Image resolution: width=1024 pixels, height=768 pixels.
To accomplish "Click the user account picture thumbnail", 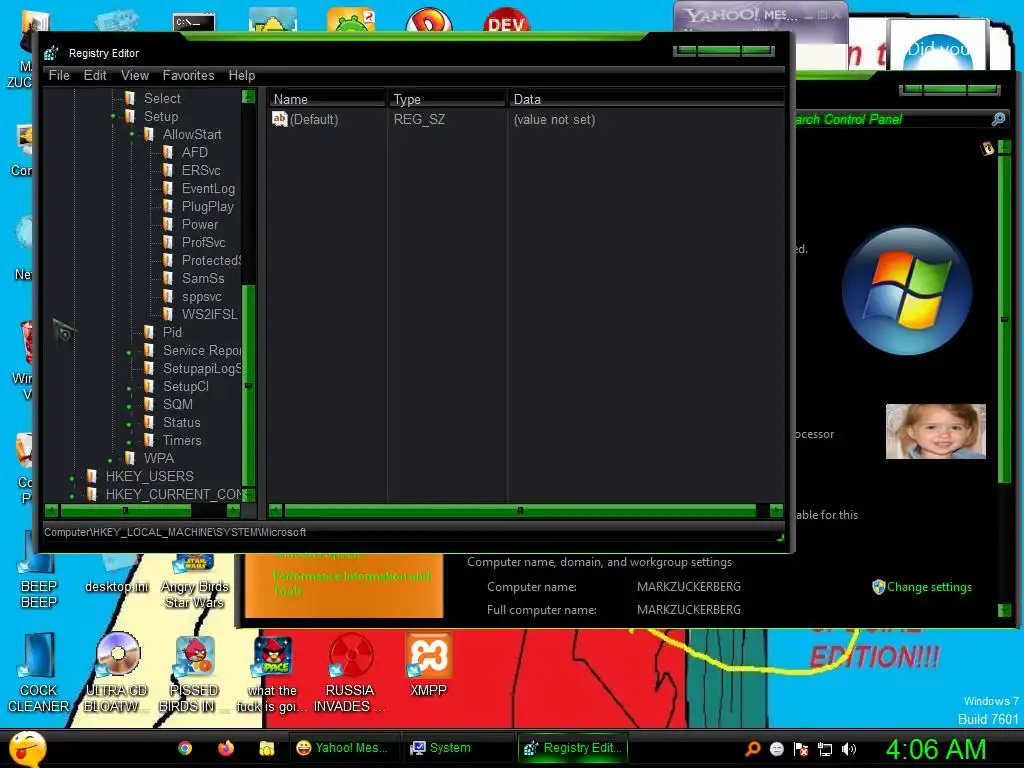I will point(935,431).
